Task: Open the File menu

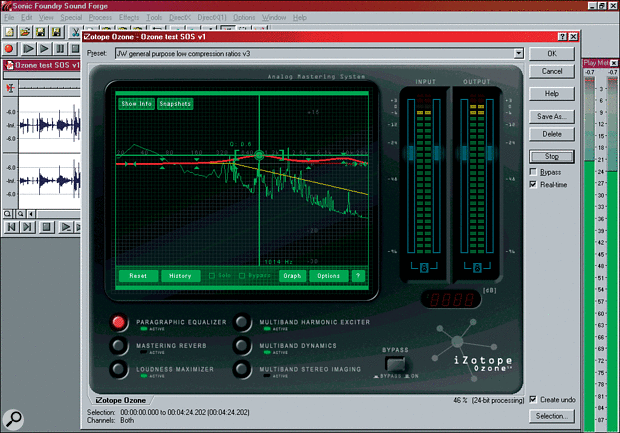Action: (9, 17)
